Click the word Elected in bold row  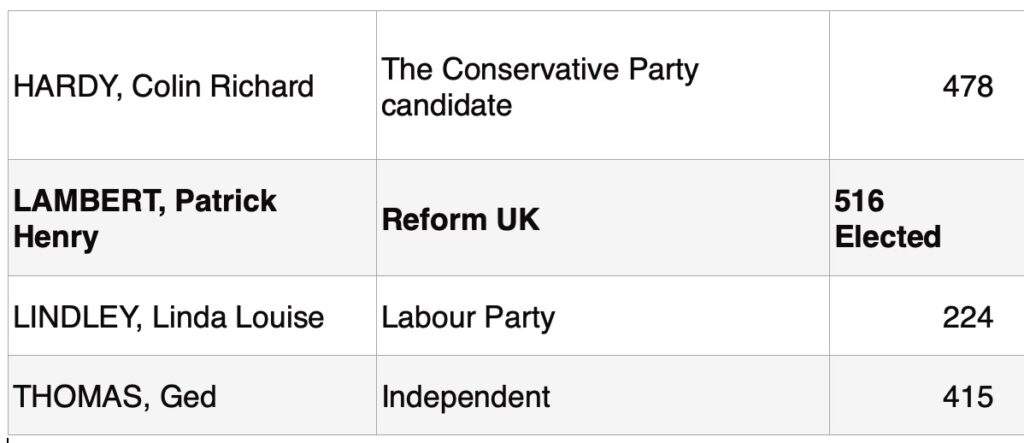pos(888,236)
